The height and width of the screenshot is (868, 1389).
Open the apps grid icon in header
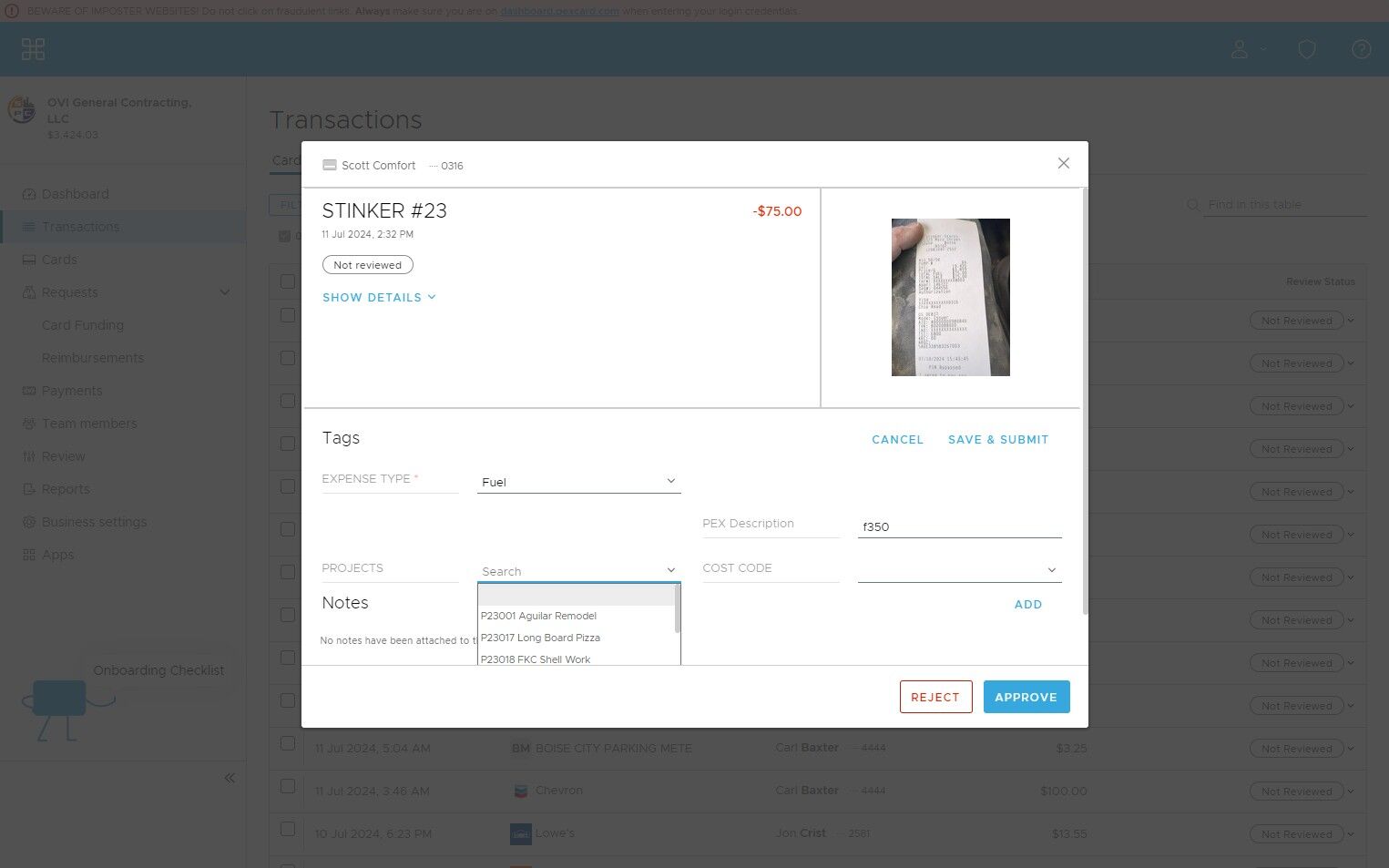33,49
